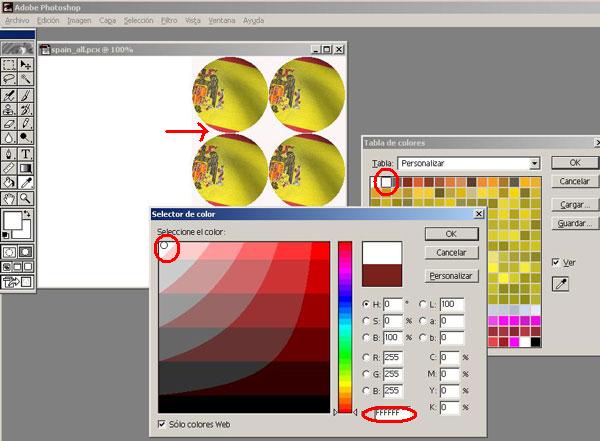The height and width of the screenshot is (441, 600).
Task: Select the Airbrush tool
Action: pyautogui.click(x=9, y=95)
